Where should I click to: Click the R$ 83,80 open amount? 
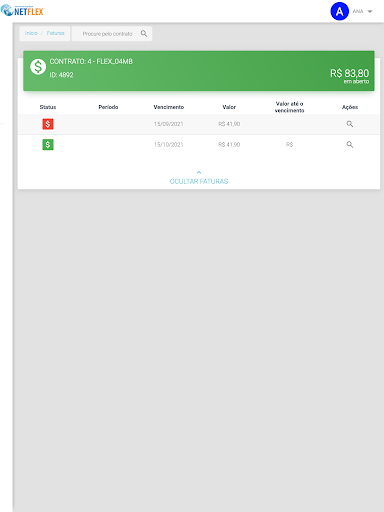tap(349, 73)
